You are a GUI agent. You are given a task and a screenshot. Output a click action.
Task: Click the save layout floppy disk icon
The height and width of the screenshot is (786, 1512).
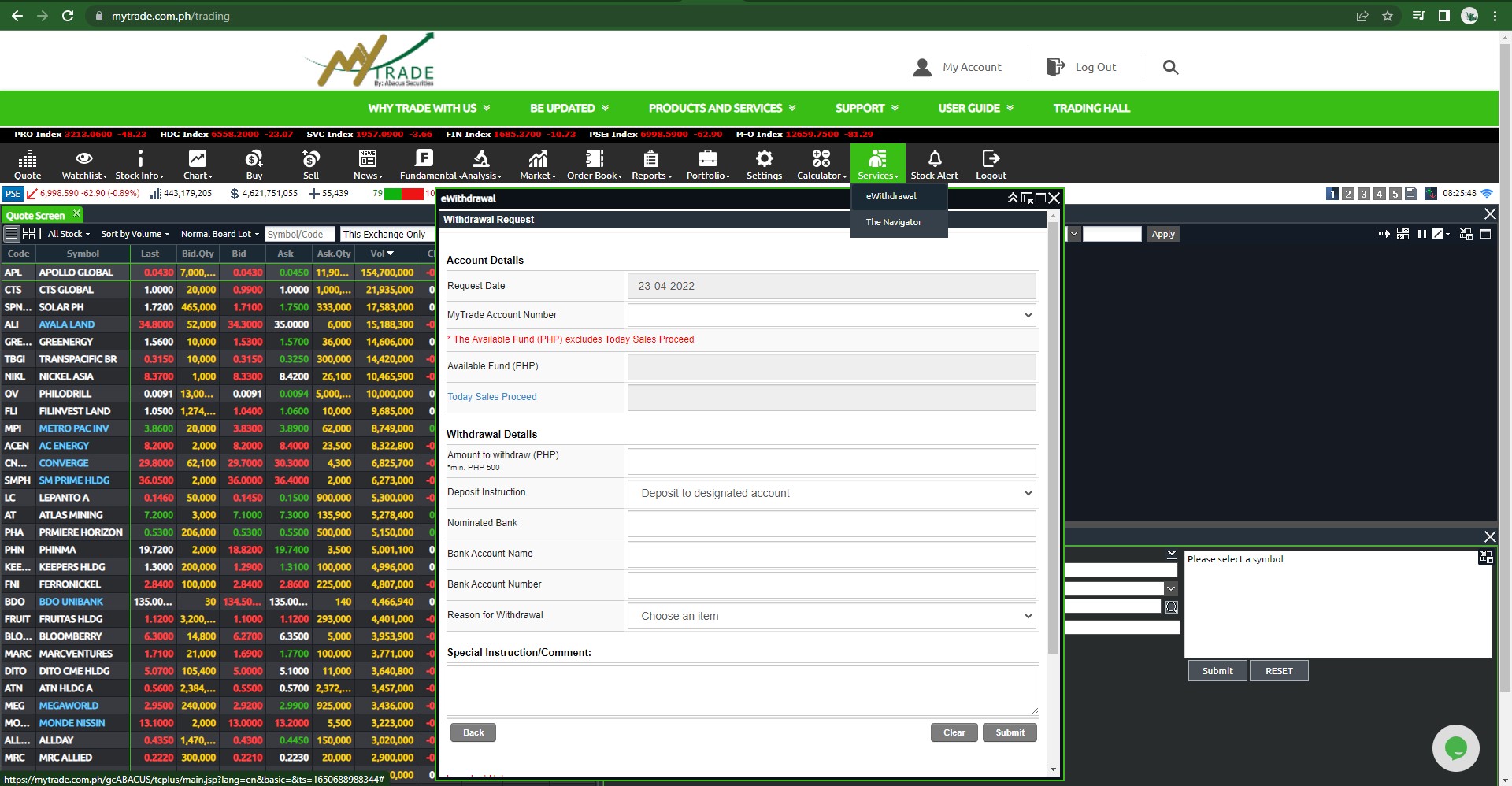click(x=1410, y=194)
